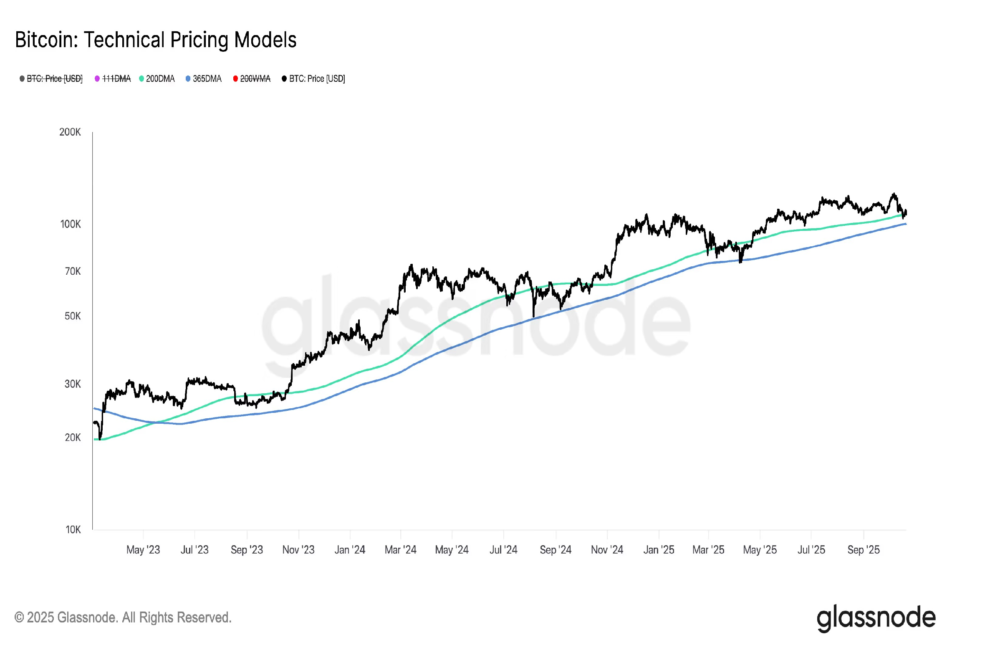Show the struck-through BTC Price [USD] series
Screen dimensions: 990x660
56,78
